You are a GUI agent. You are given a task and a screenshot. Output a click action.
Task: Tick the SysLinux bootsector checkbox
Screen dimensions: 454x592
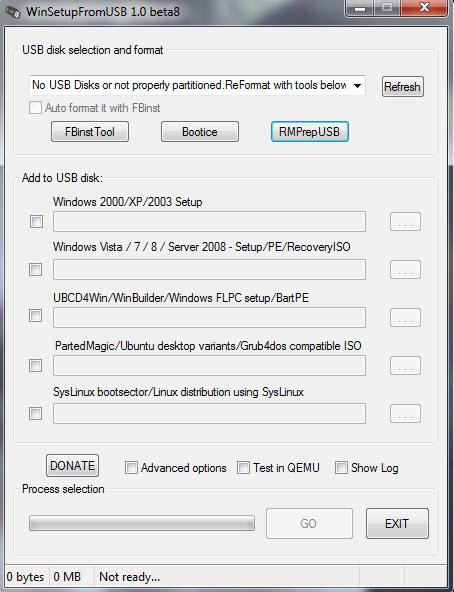(36, 413)
